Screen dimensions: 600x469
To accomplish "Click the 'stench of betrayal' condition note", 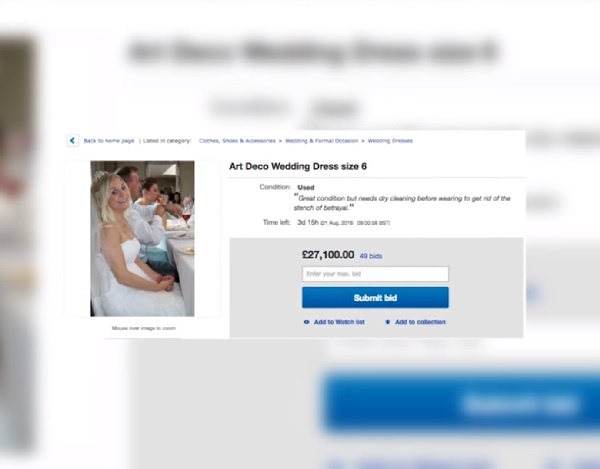I will [x=402, y=203].
